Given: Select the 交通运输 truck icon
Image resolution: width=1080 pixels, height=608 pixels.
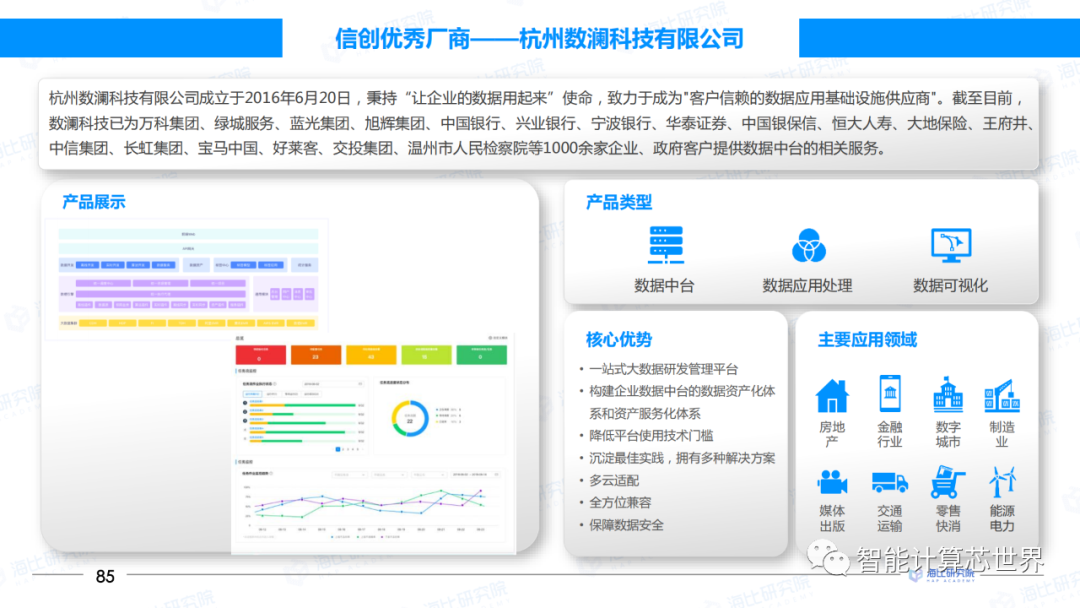Looking at the screenshot, I should [890, 483].
